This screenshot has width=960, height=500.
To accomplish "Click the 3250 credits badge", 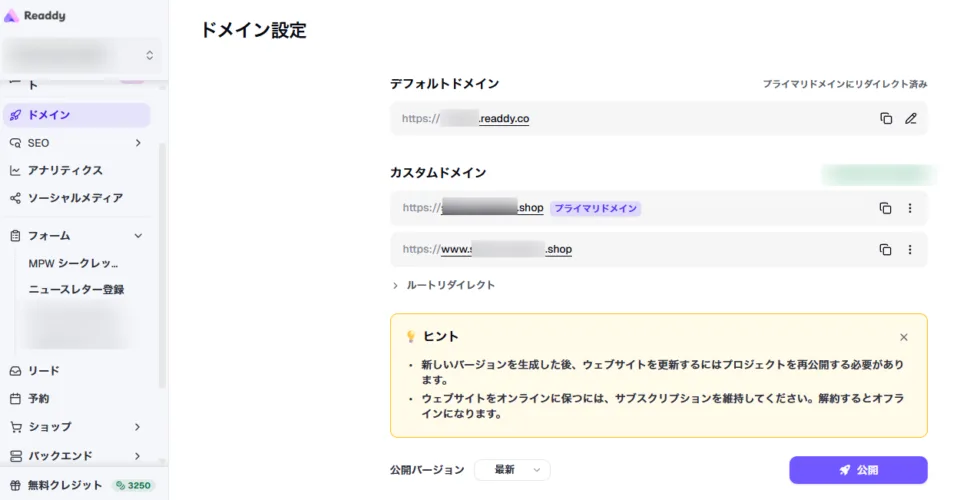I will pyautogui.click(x=133, y=486).
